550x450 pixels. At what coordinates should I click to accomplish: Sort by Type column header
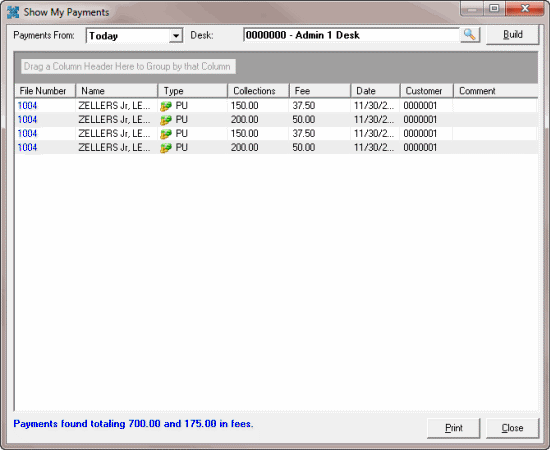193,91
